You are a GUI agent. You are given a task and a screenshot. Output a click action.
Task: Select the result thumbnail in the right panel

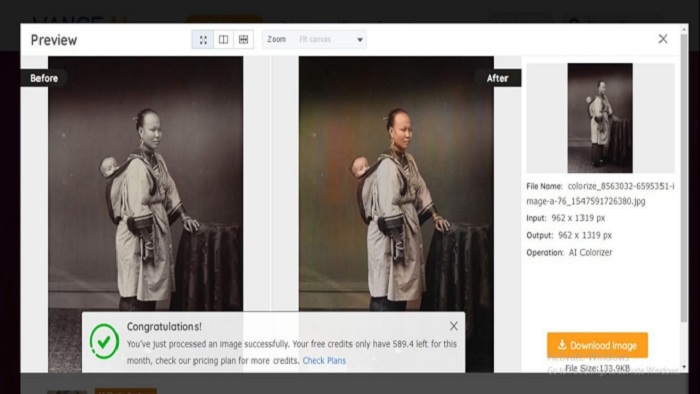coord(600,118)
